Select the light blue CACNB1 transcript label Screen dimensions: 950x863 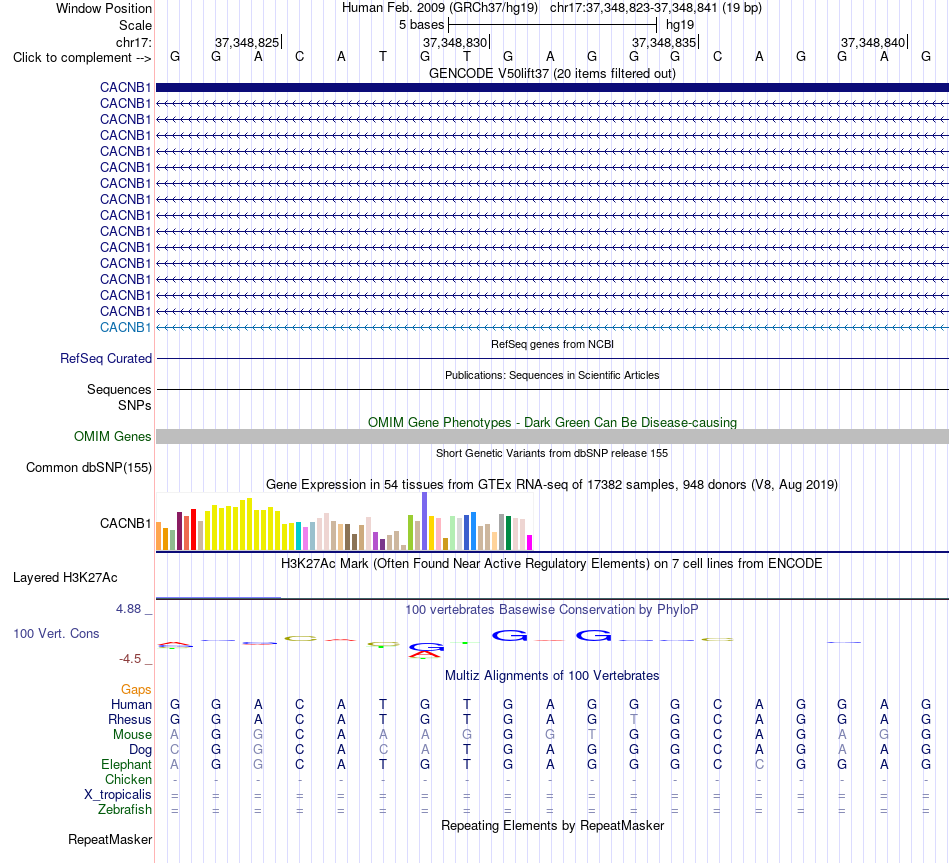(x=125, y=327)
